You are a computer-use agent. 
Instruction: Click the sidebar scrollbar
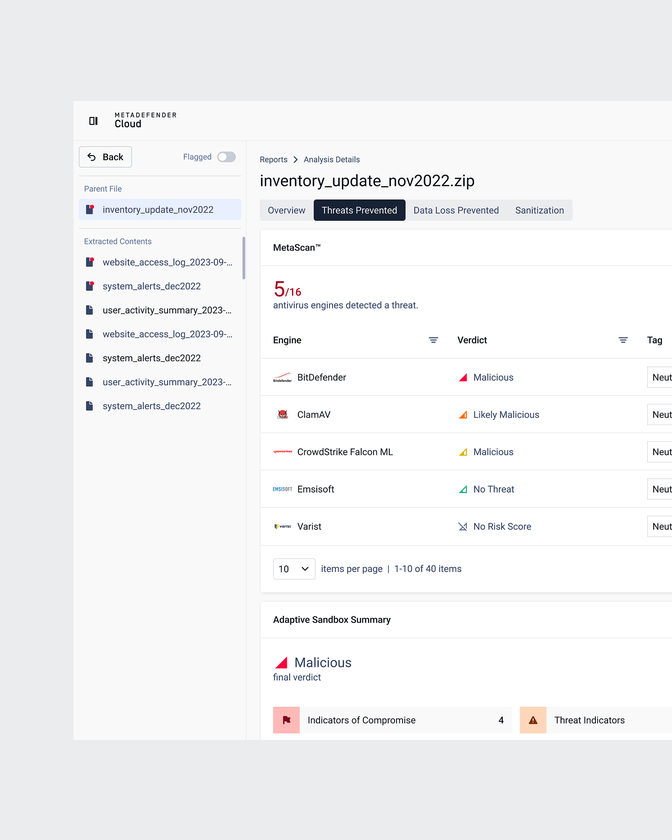click(244, 258)
